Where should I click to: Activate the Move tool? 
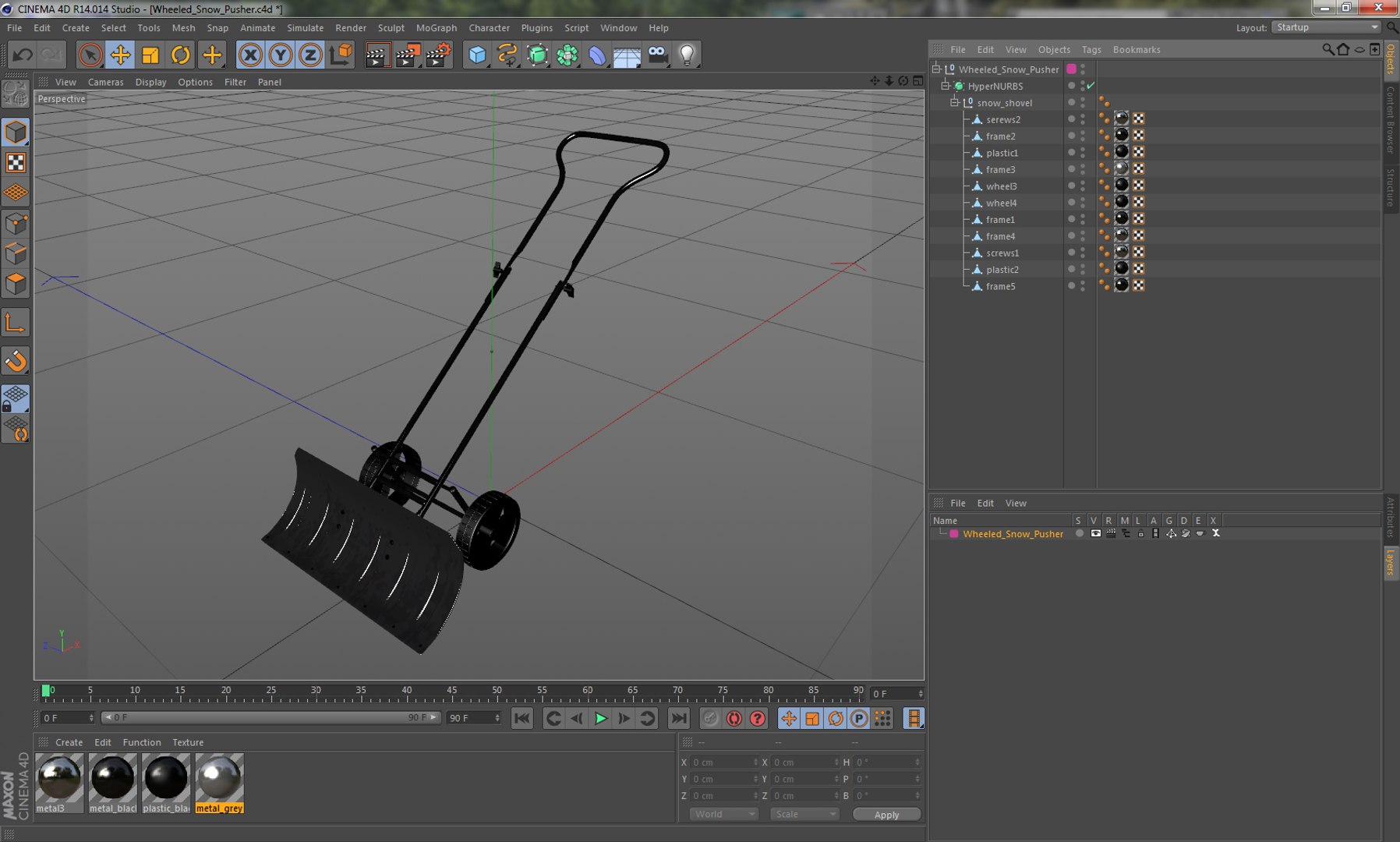click(x=120, y=55)
